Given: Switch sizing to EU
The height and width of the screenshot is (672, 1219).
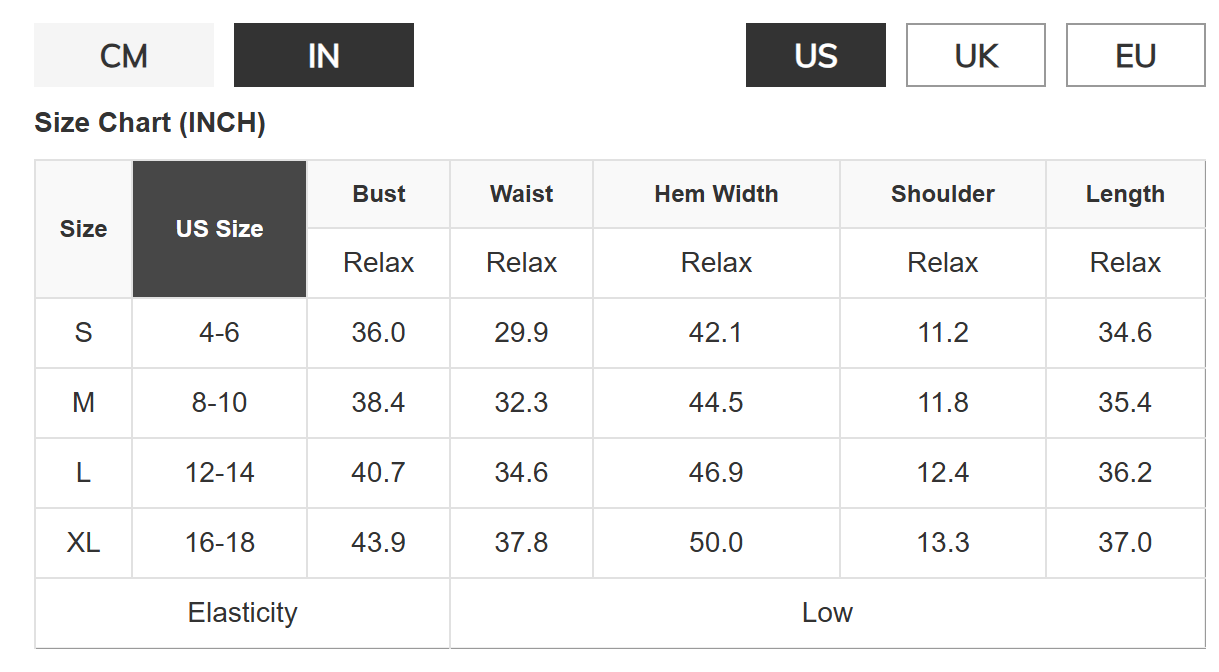Looking at the screenshot, I should [1135, 56].
